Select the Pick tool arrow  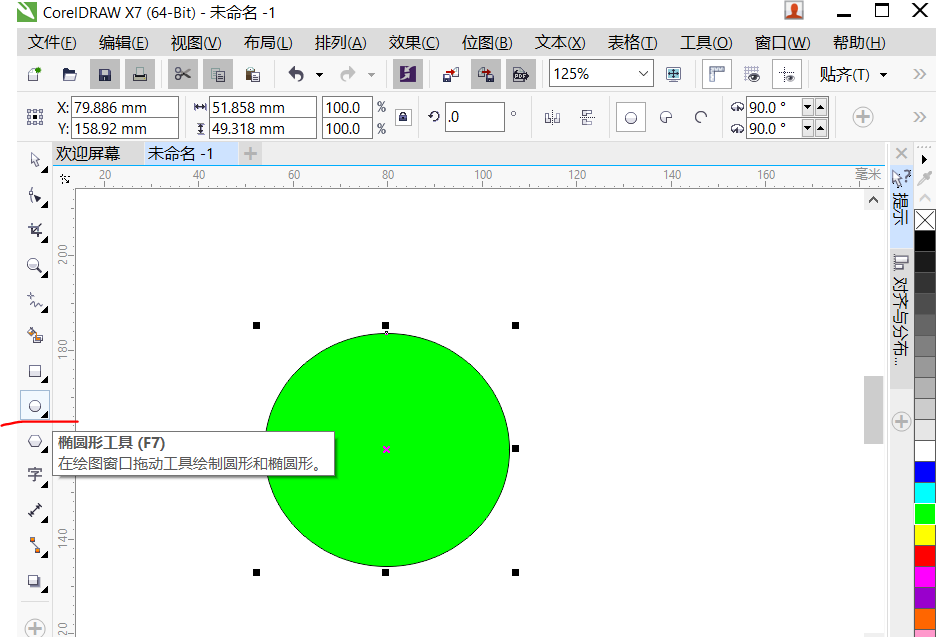(35, 160)
